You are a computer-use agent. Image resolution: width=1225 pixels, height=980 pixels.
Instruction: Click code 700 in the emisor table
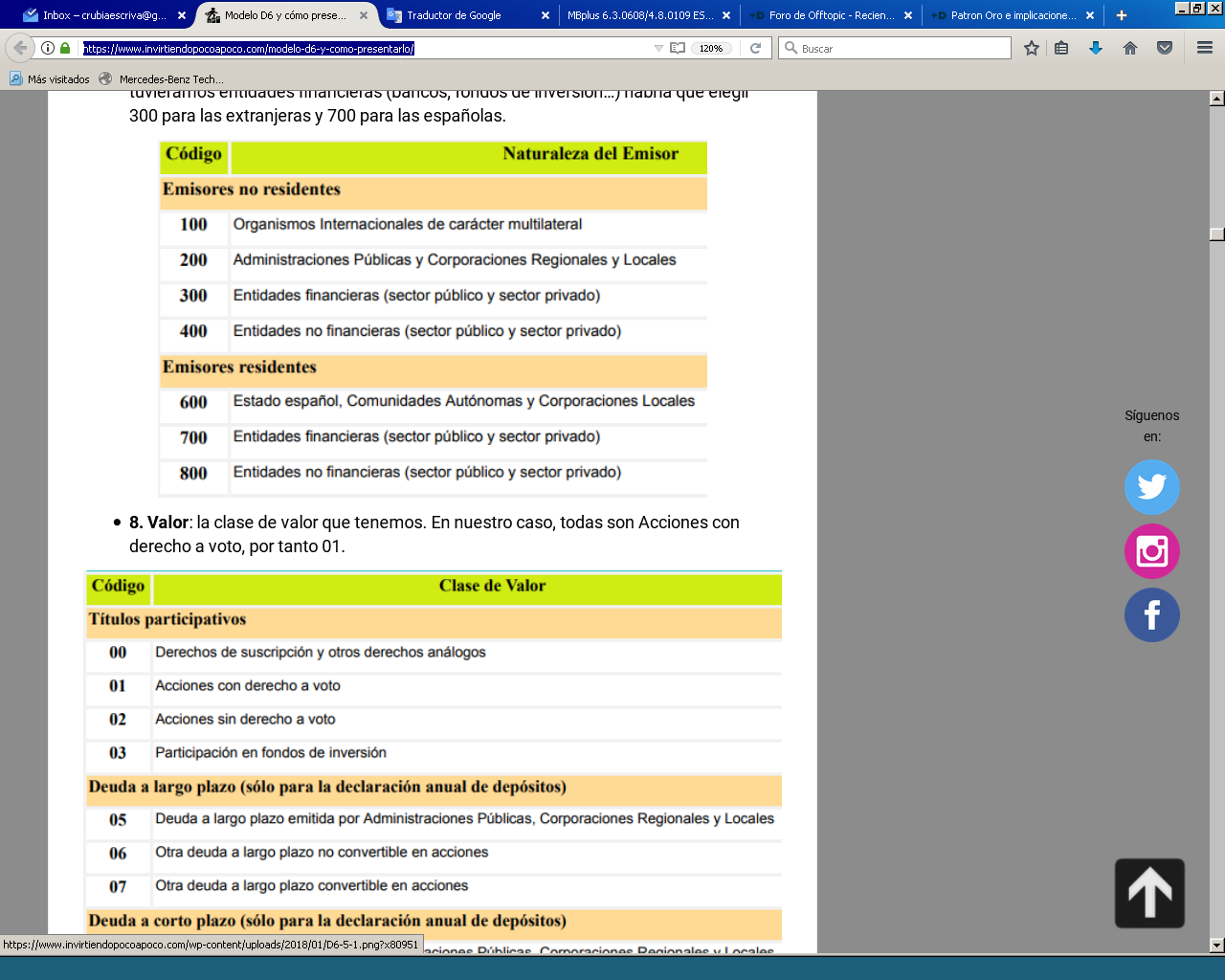pos(193,437)
